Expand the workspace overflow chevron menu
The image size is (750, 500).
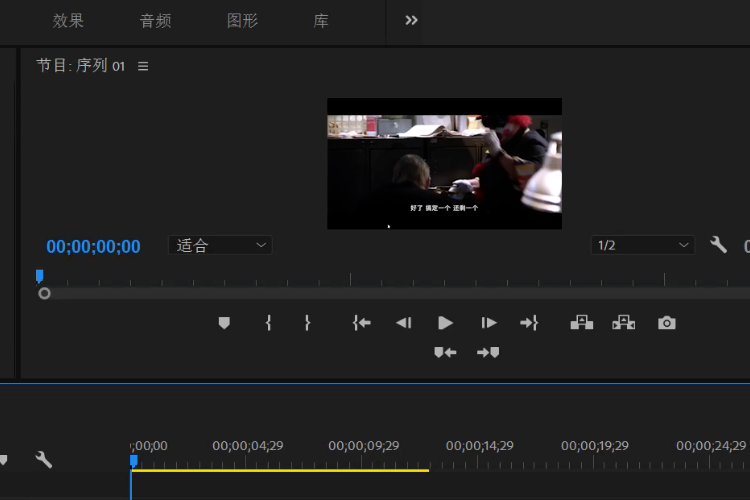[411, 20]
